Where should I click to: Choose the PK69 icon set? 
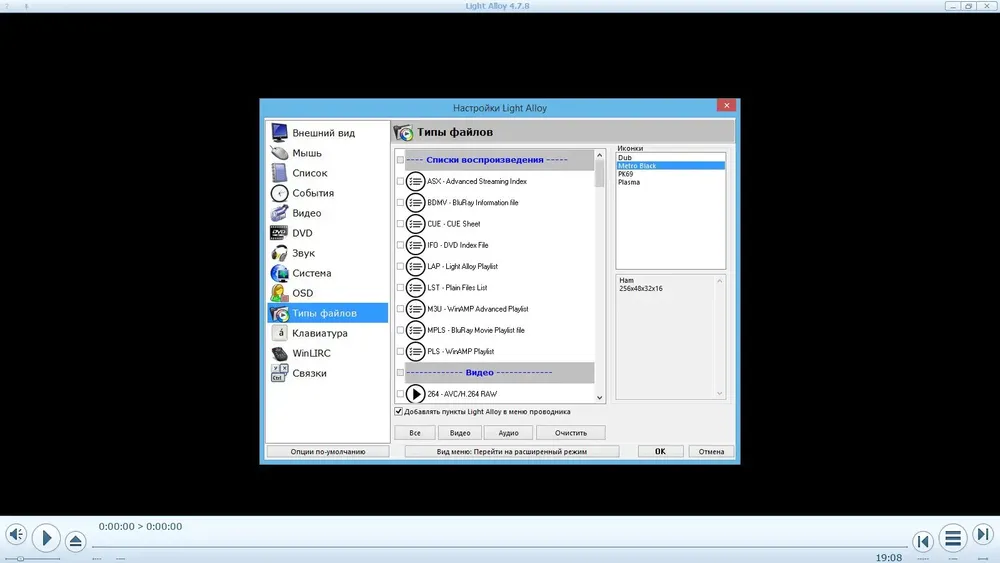[670, 174]
